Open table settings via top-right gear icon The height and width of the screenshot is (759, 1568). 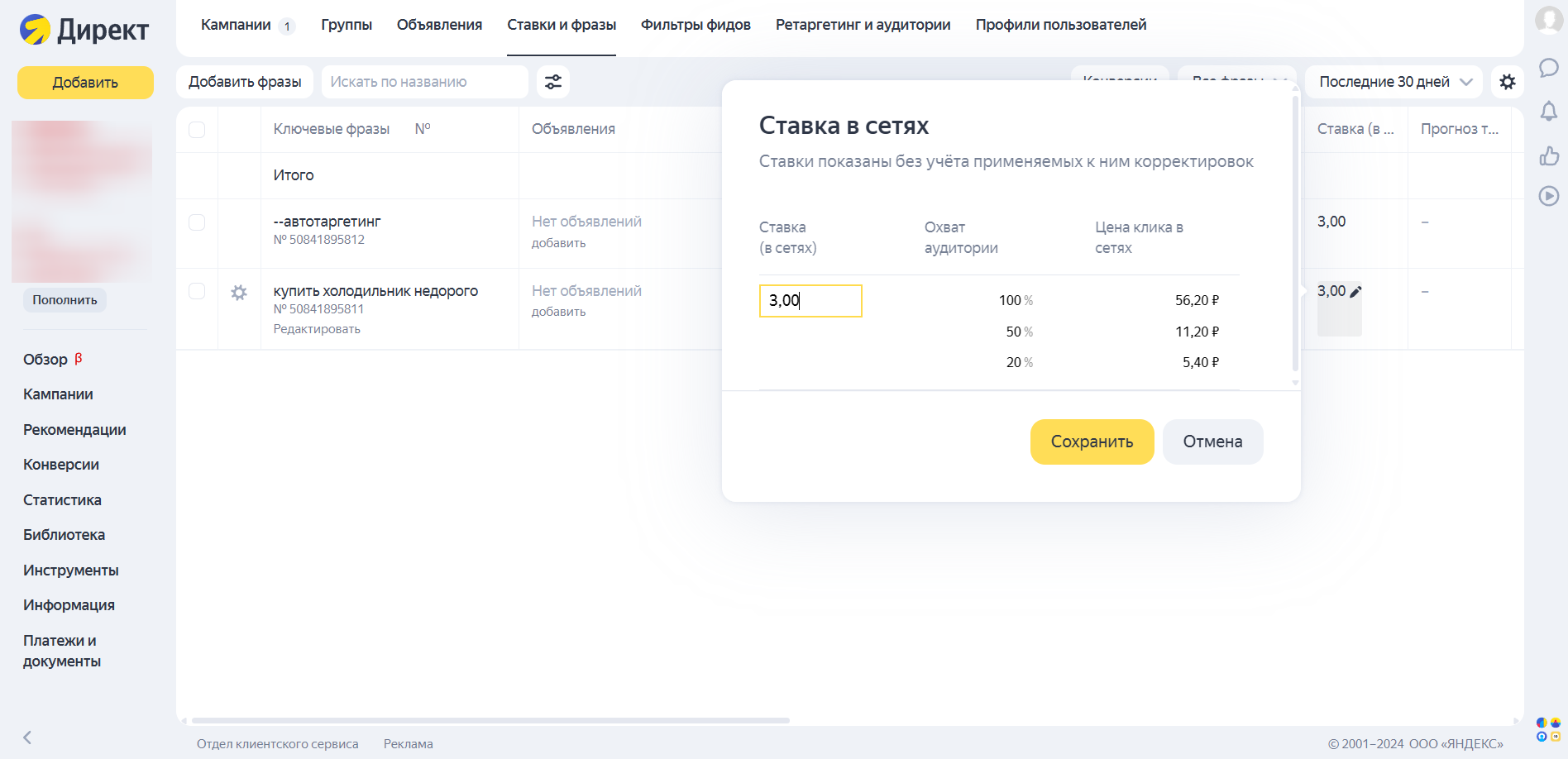[1508, 82]
